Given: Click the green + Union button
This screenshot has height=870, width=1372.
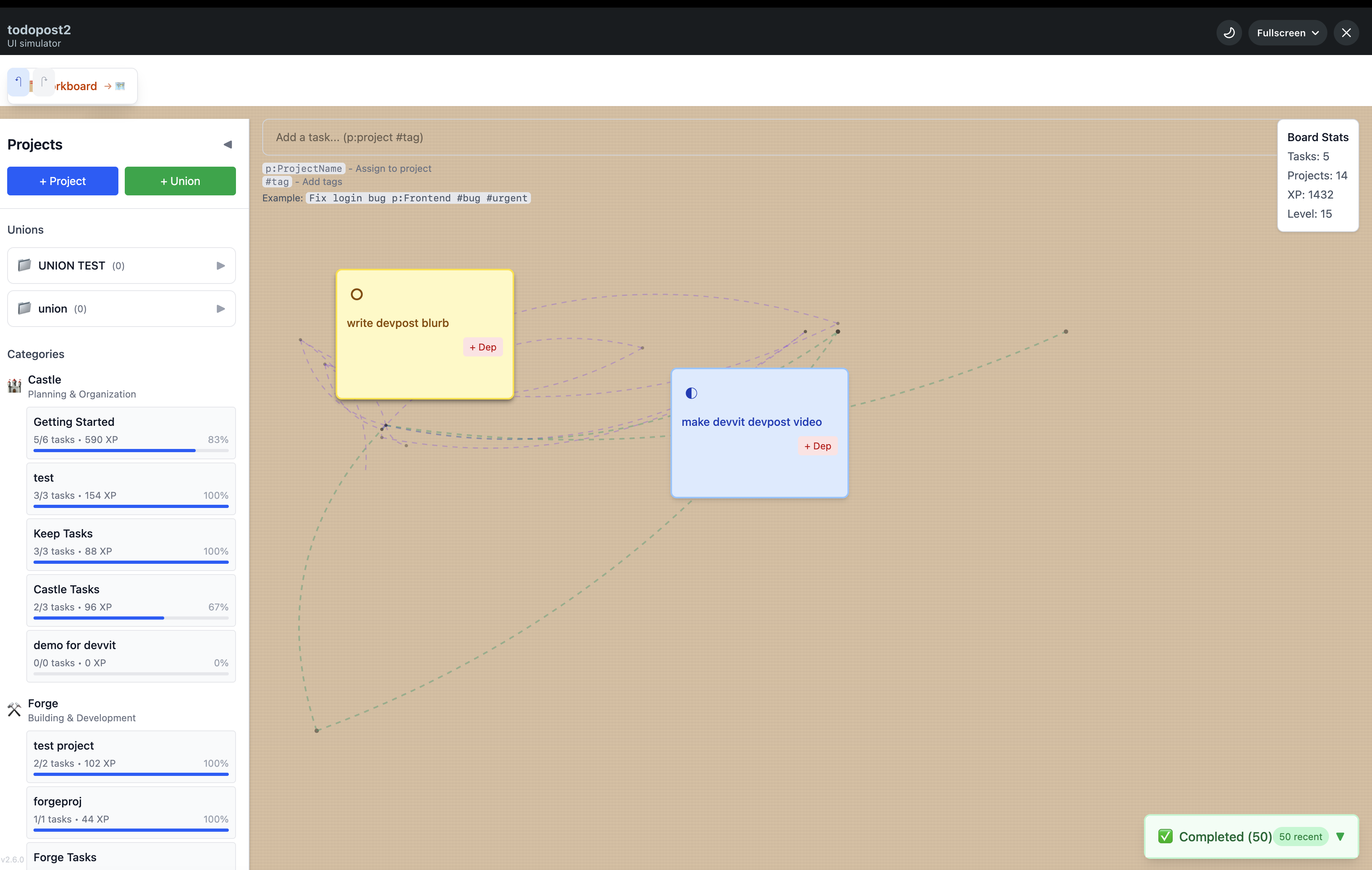Looking at the screenshot, I should (180, 181).
